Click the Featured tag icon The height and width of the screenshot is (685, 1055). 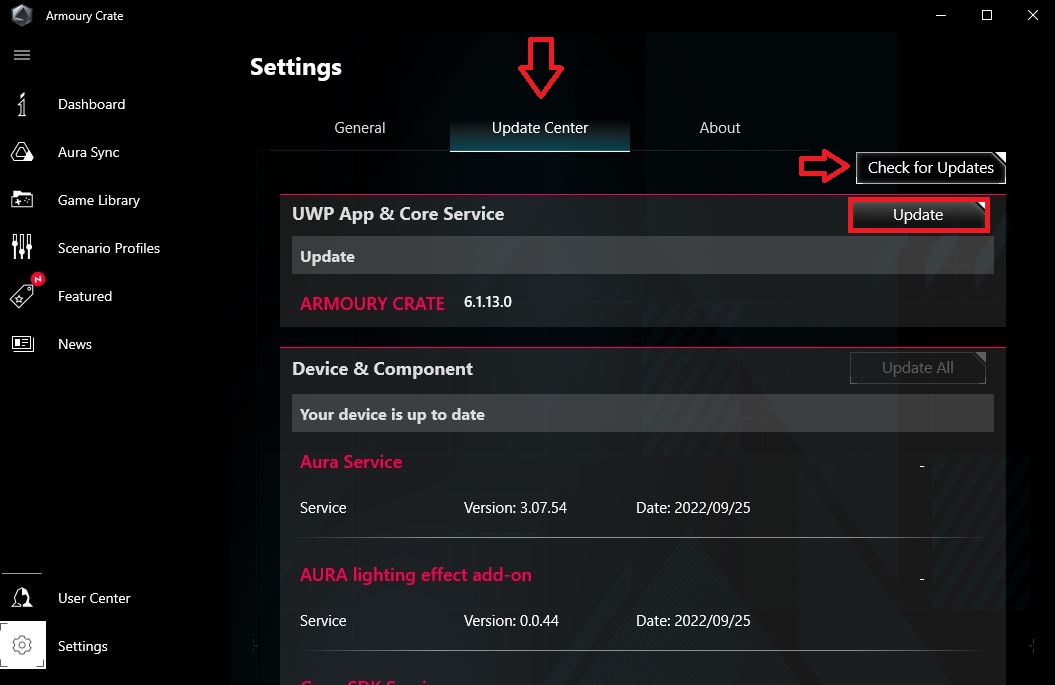22,296
